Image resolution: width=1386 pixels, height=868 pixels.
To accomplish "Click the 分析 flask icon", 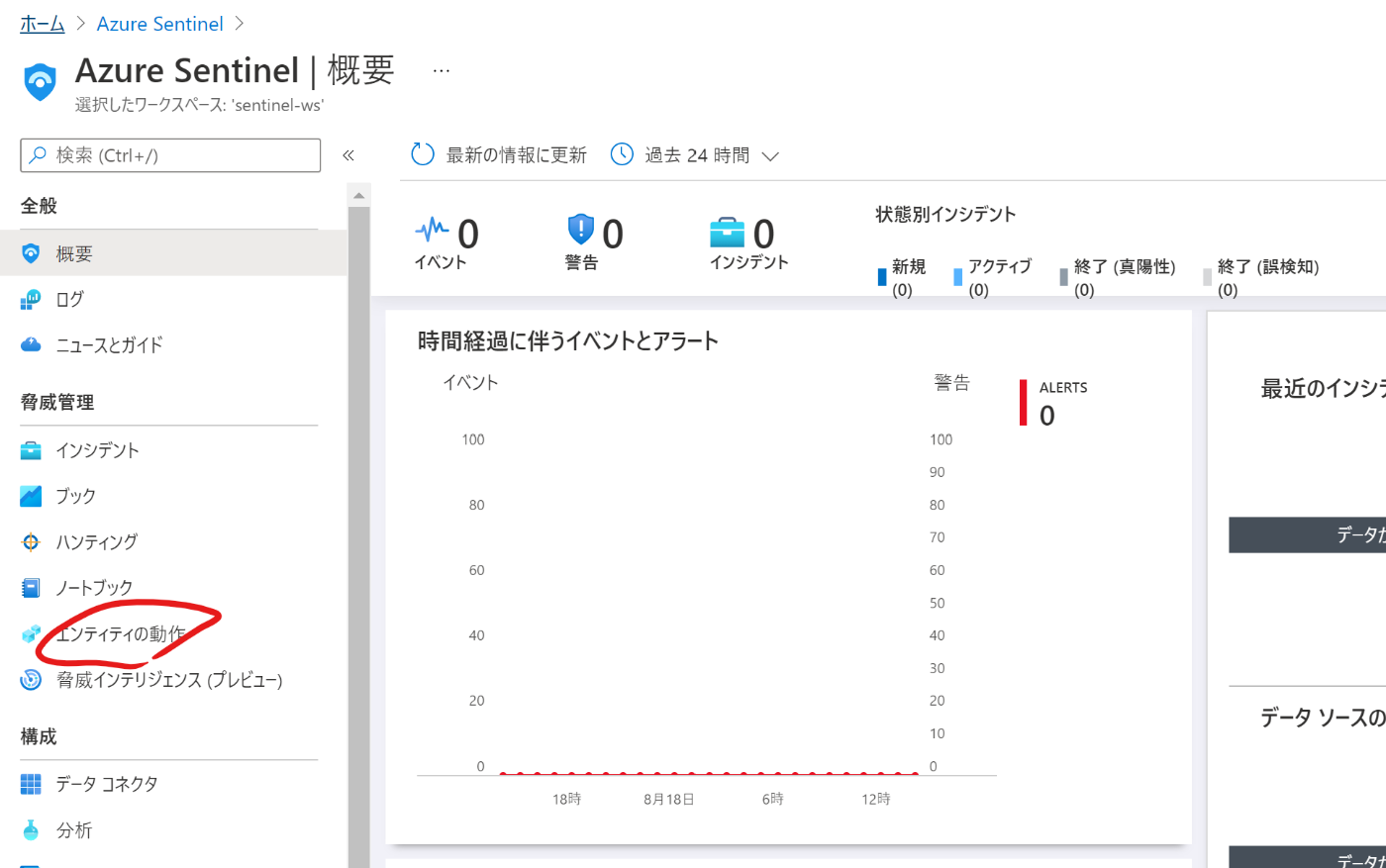I will tap(31, 830).
